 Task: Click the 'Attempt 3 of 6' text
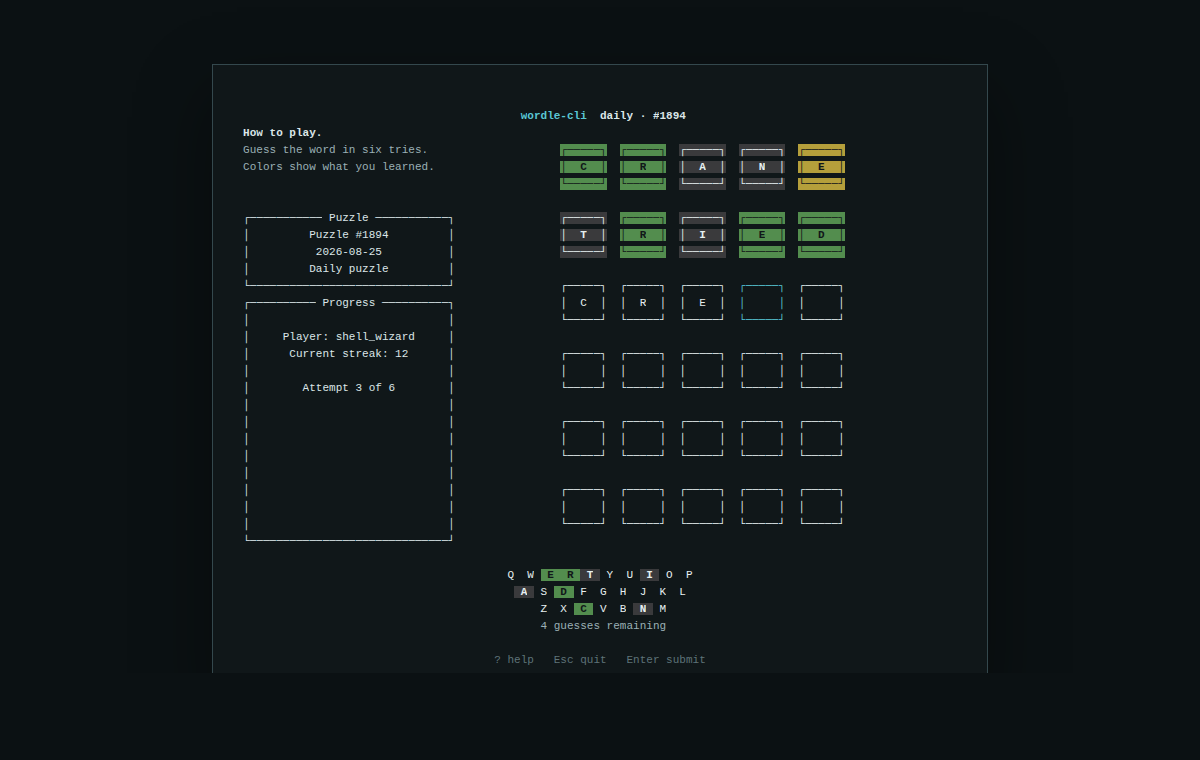click(x=349, y=388)
